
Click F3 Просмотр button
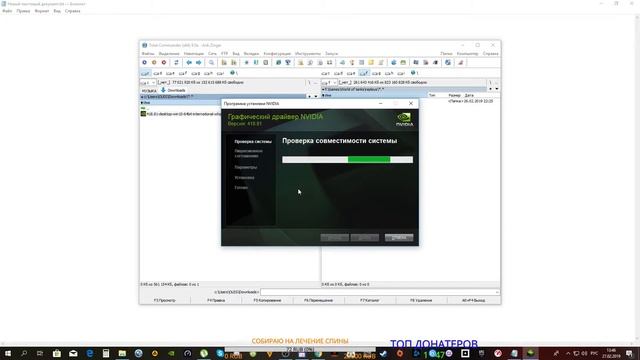(164, 300)
